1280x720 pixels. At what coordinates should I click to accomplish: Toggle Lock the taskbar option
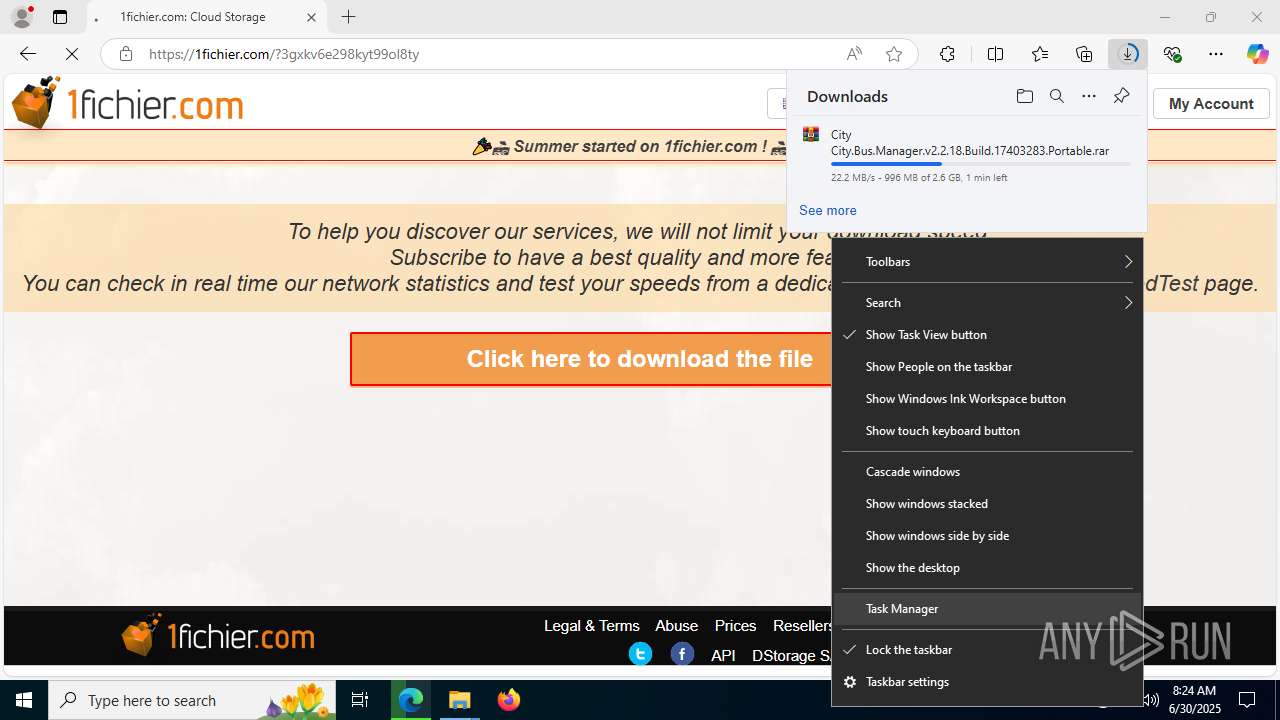(x=987, y=650)
